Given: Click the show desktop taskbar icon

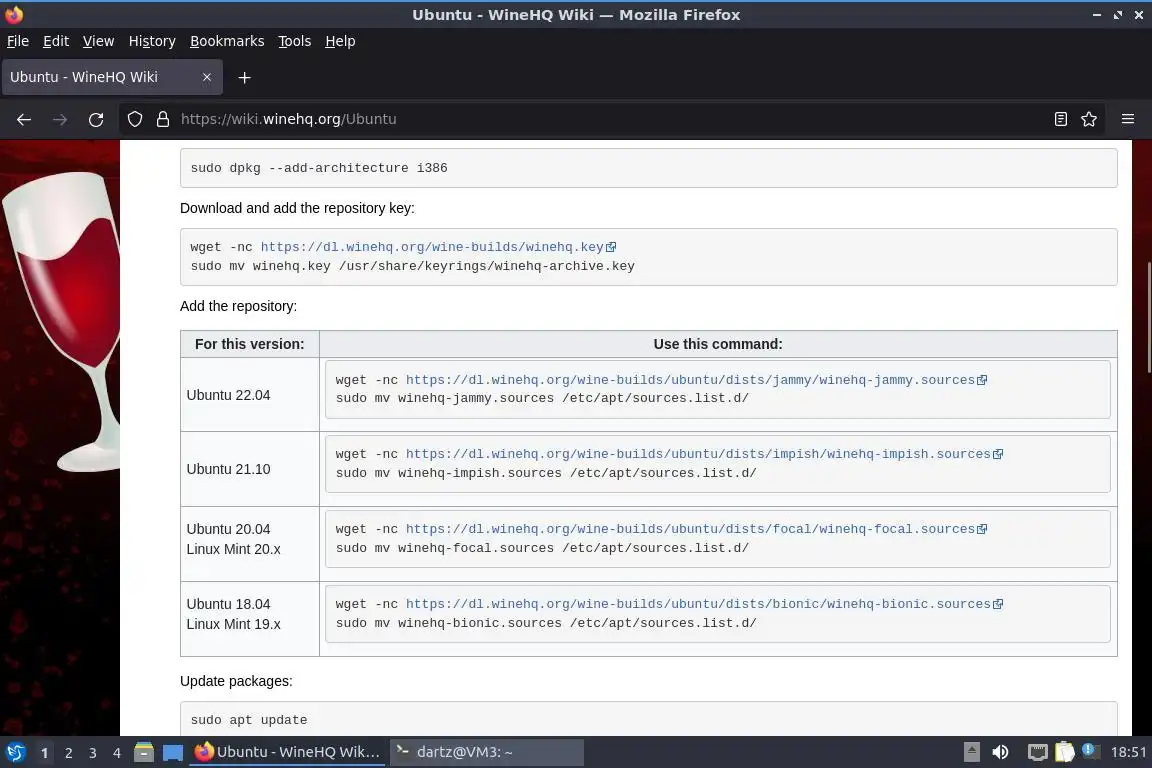Looking at the screenshot, I should click(x=173, y=753).
